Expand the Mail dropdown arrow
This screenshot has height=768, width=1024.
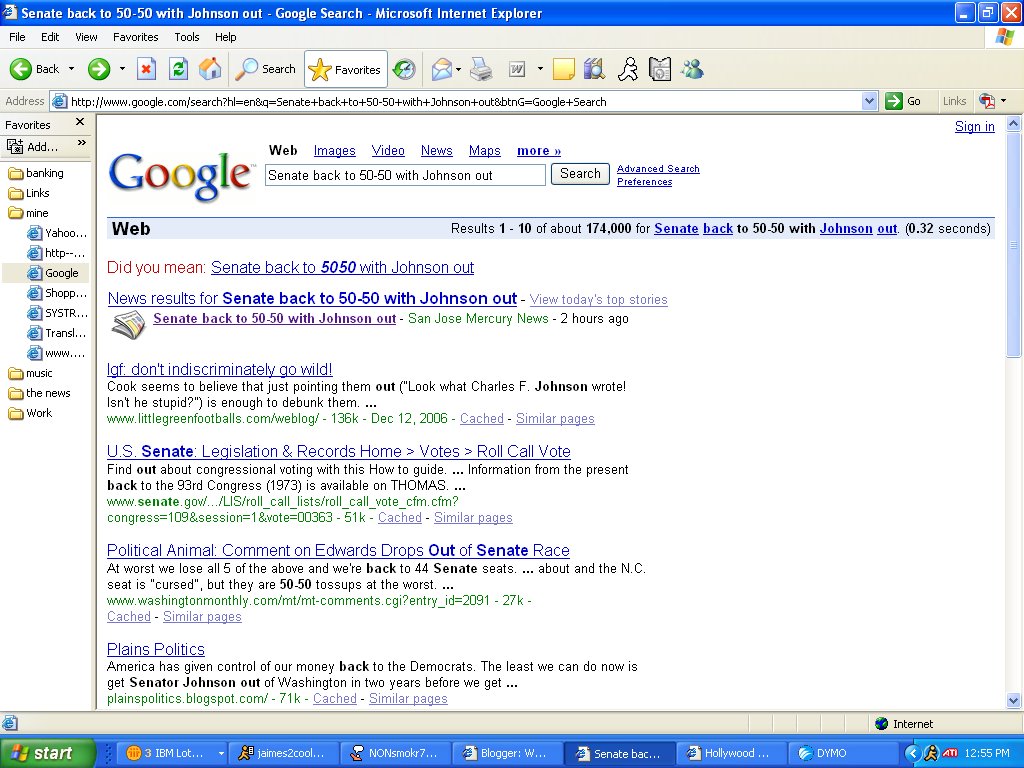pos(458,69)
